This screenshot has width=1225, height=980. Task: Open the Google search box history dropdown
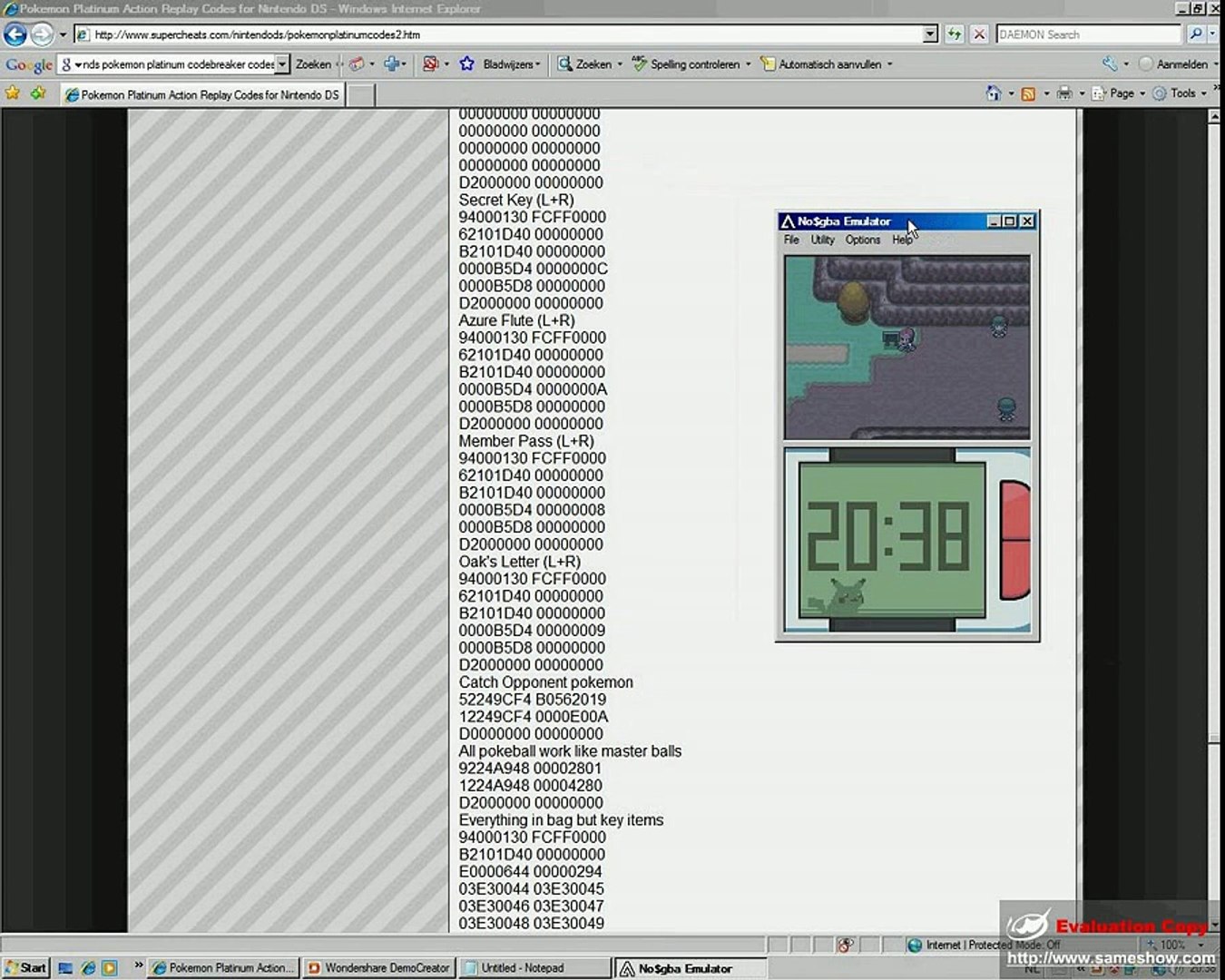pyautogui.click(x=282, y=64)
